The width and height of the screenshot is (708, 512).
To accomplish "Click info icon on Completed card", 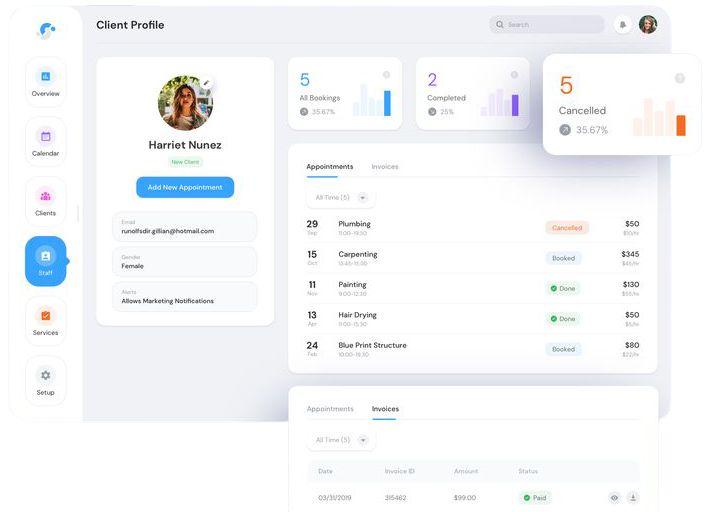I will tap(514, 74).
